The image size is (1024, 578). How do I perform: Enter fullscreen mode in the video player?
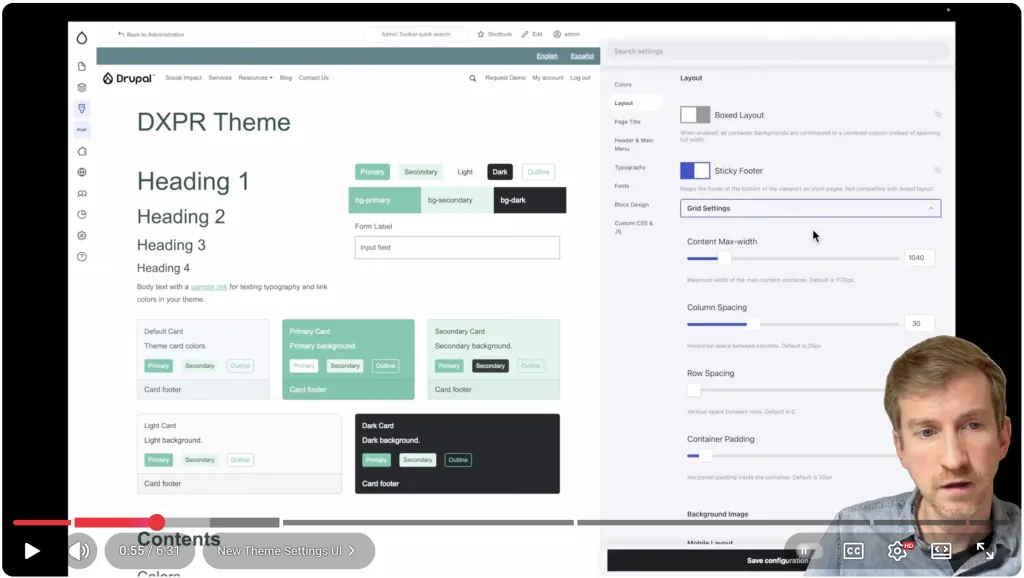click(x=985, y=551)
